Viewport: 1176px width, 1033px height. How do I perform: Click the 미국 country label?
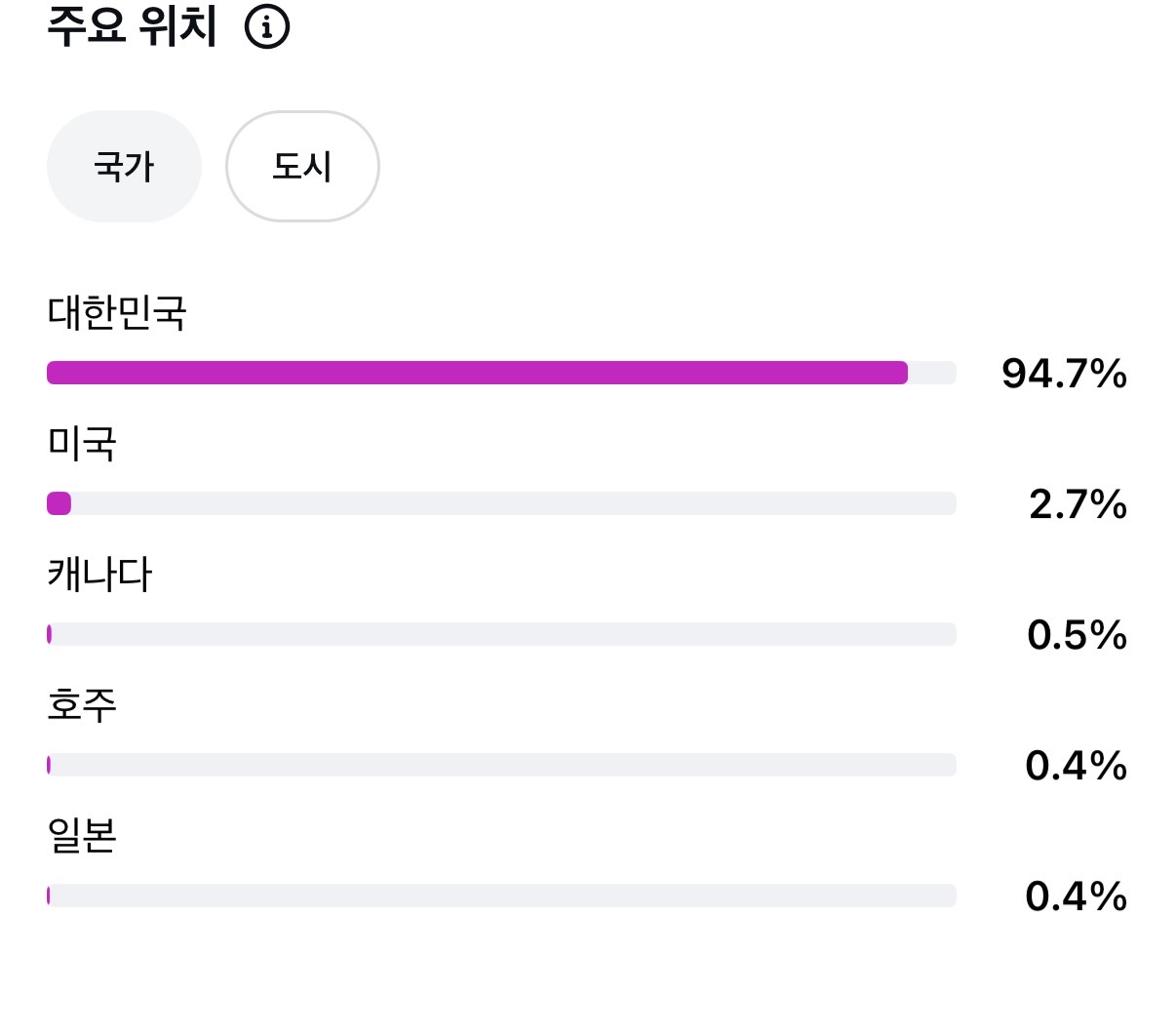82,444
